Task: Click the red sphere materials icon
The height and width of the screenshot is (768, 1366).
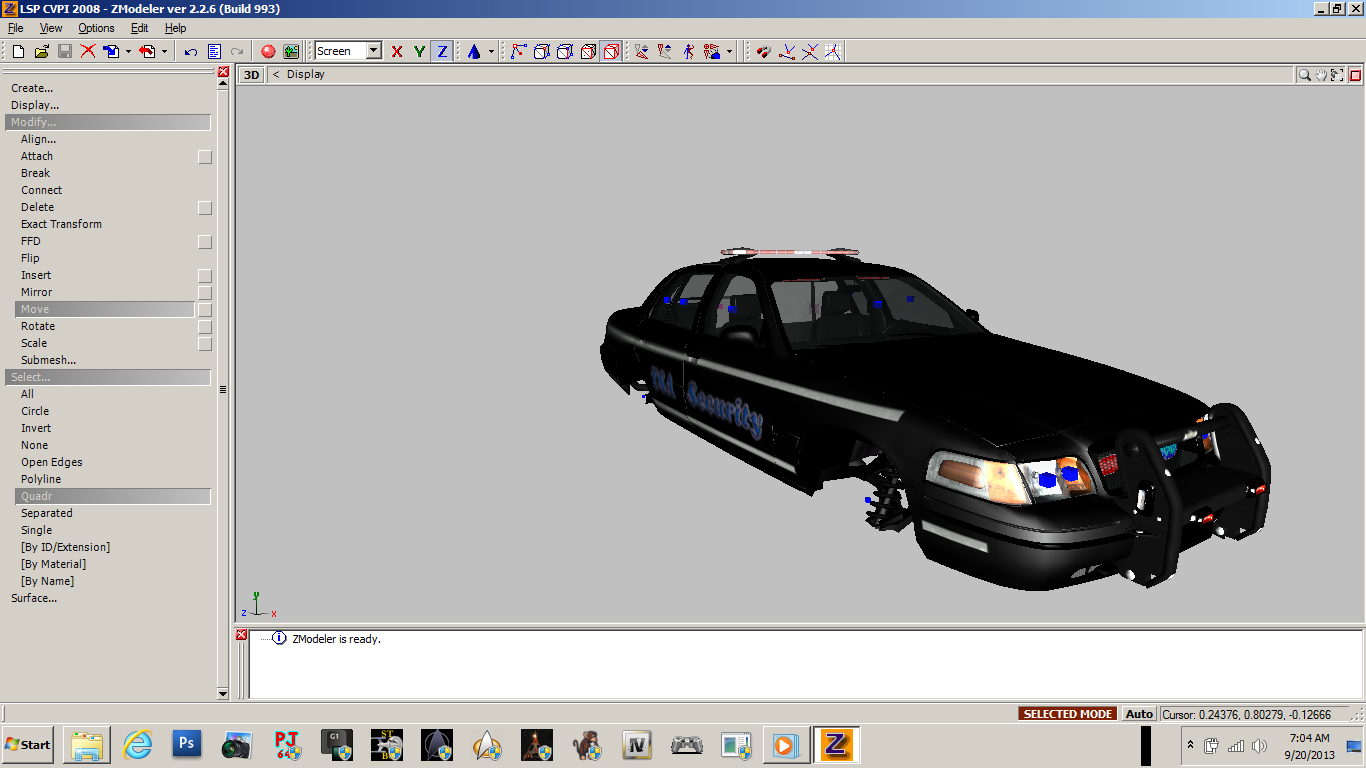Action: [x=268, y=51]
